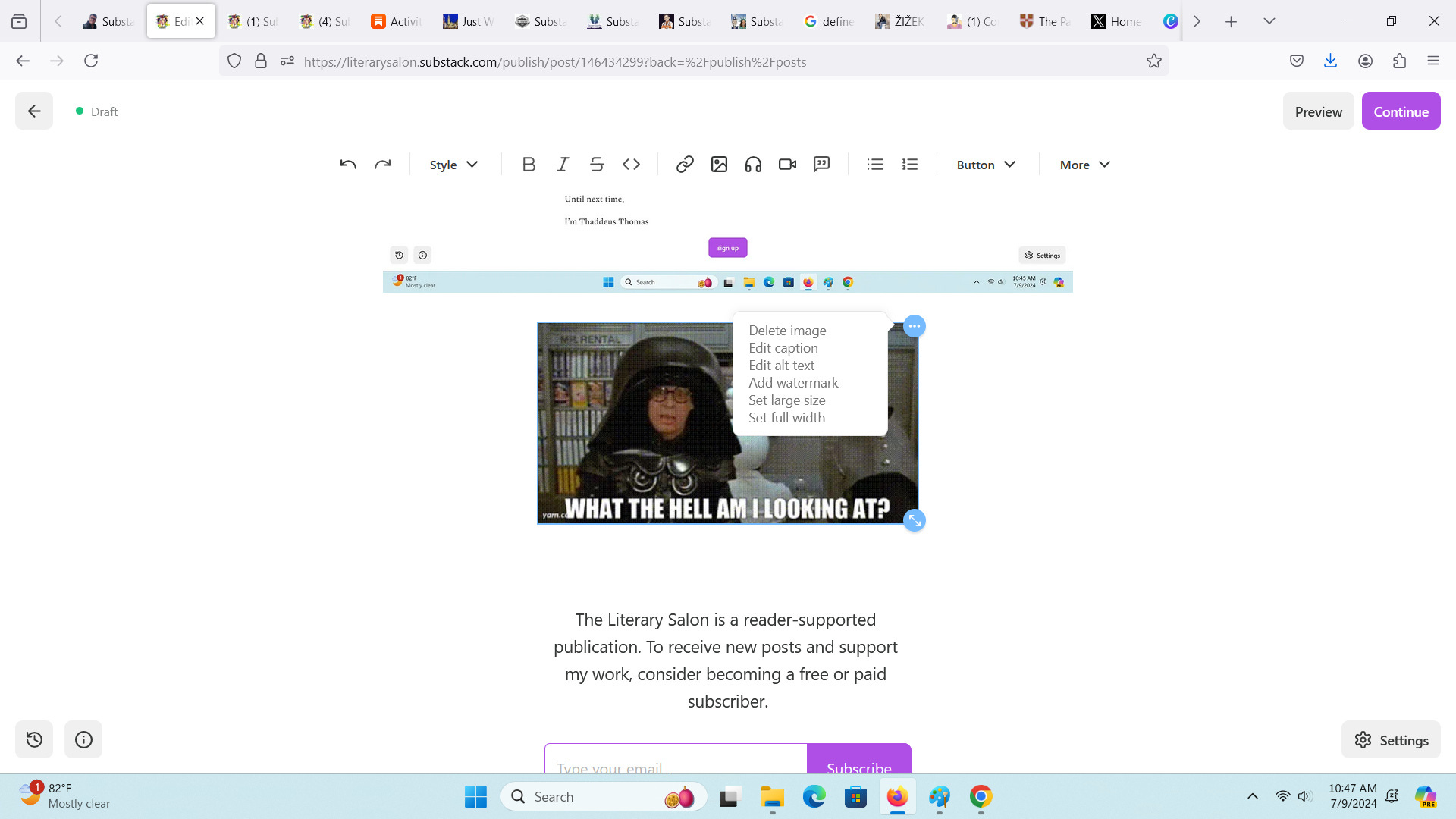The image size is (1456, 819).
Task: Insert a video with the camera icon
Action: tap(787, 165)
